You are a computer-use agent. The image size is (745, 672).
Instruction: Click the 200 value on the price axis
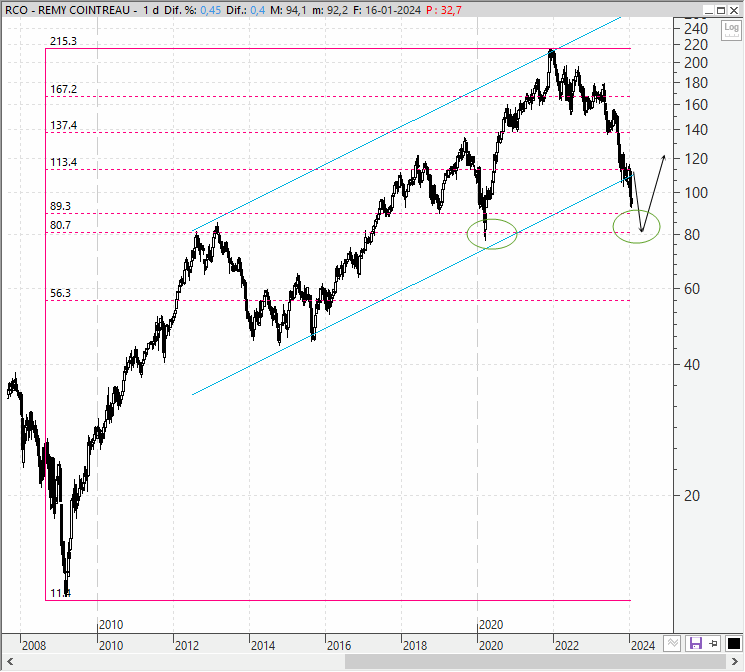coord(696,63)
